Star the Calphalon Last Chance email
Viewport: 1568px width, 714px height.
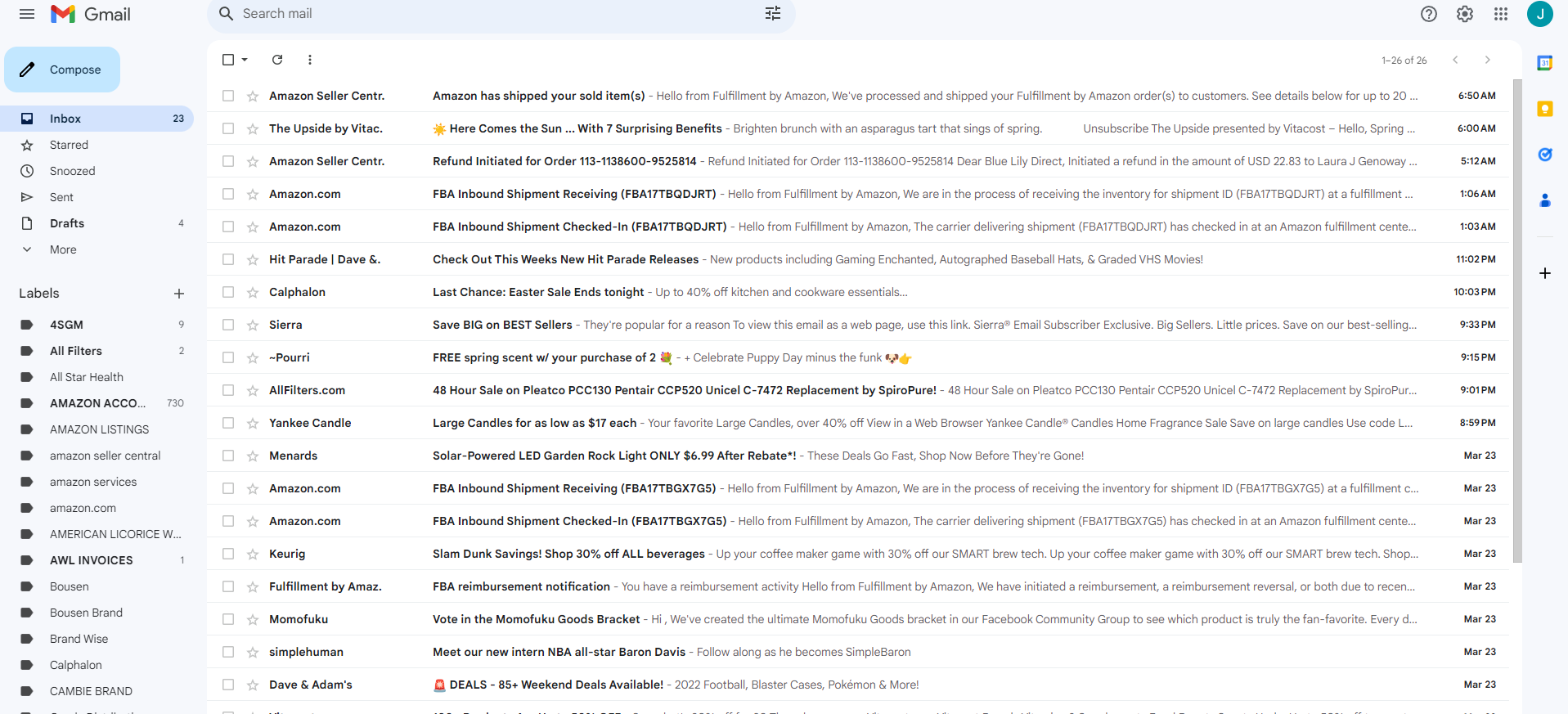253,292
